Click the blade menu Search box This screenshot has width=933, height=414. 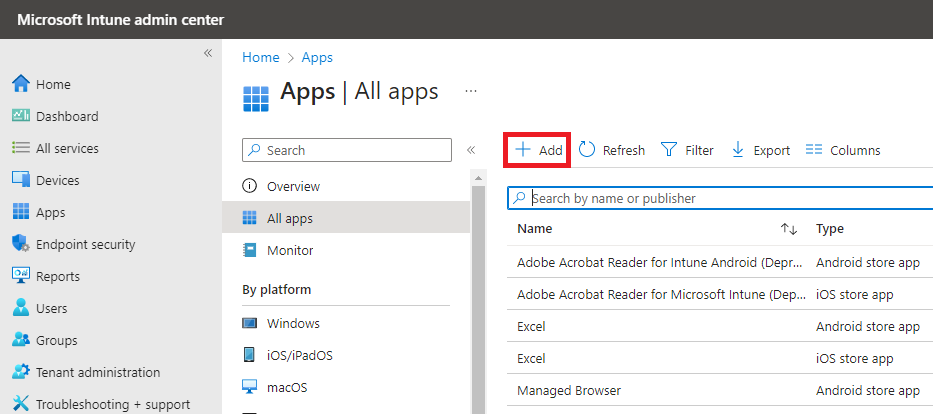pyautogui.click(x=347, y=150)
